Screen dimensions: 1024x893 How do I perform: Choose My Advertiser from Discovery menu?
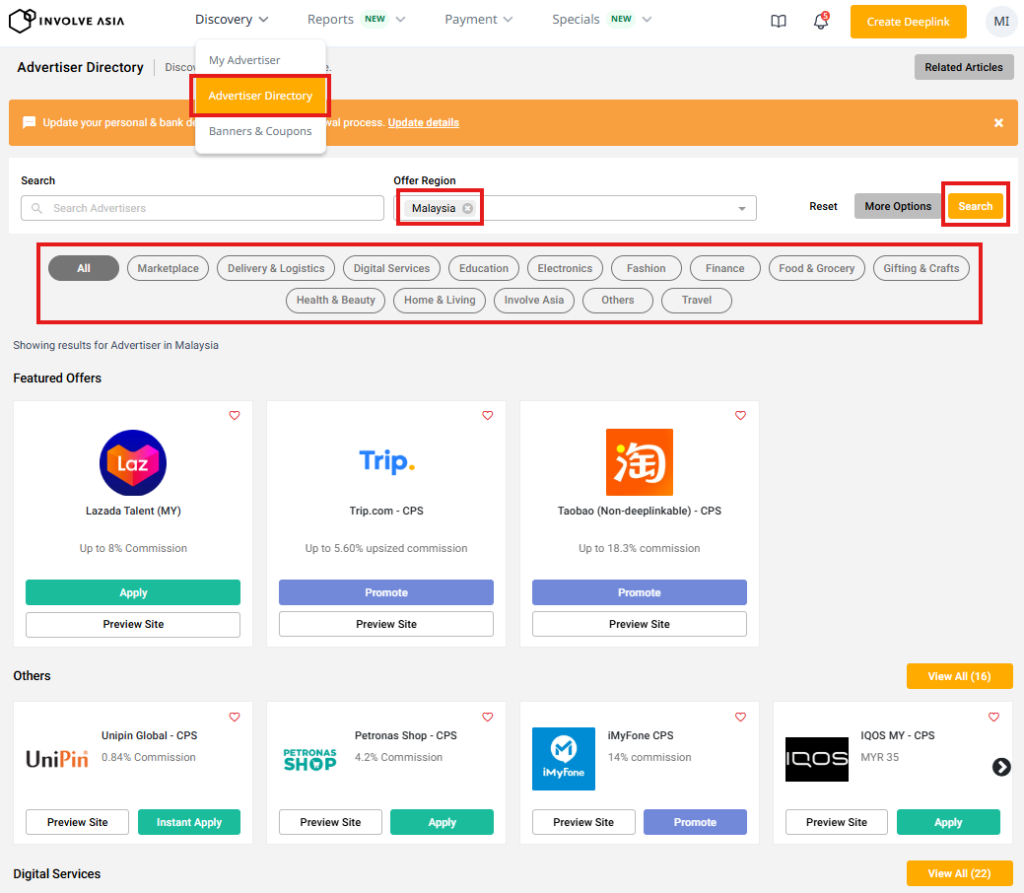tap(244, 60)
